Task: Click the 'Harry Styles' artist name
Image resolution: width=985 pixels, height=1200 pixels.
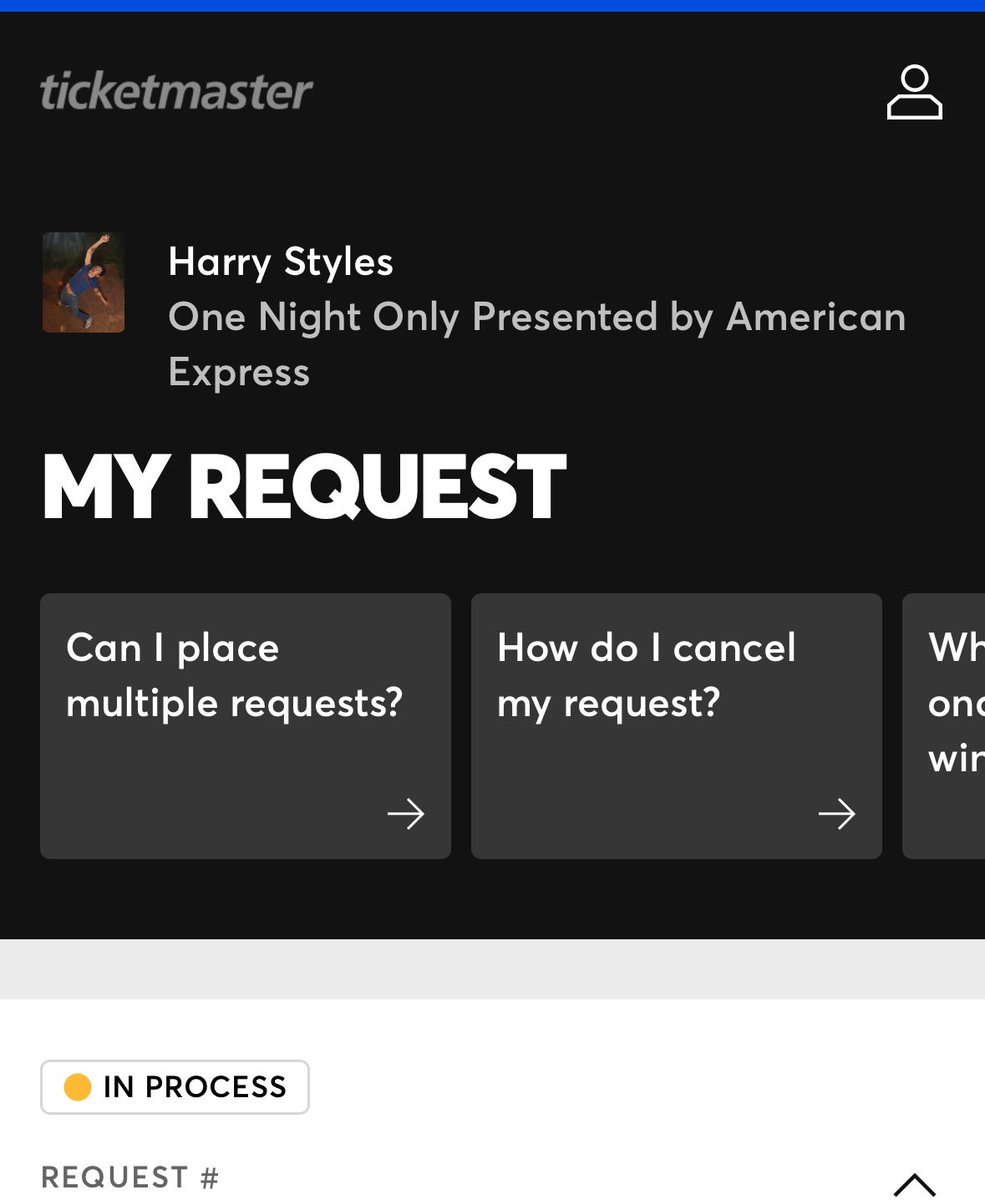Action: click(281, 262)
